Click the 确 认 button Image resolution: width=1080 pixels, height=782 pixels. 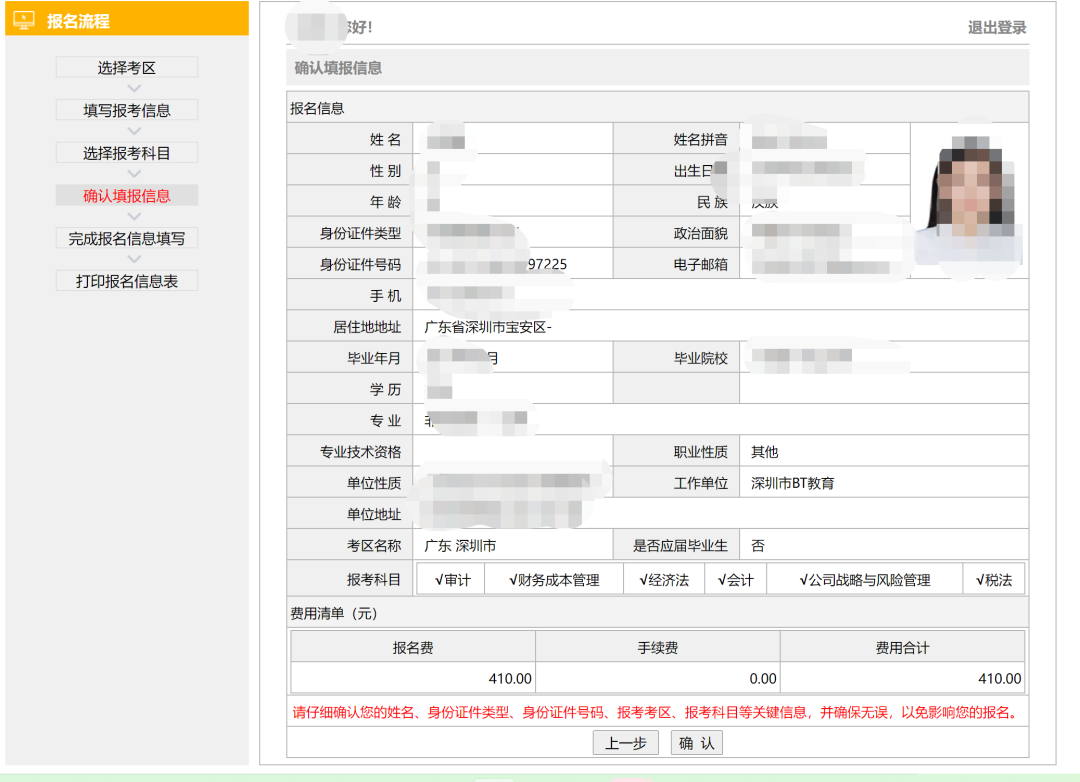click(696, 743)
